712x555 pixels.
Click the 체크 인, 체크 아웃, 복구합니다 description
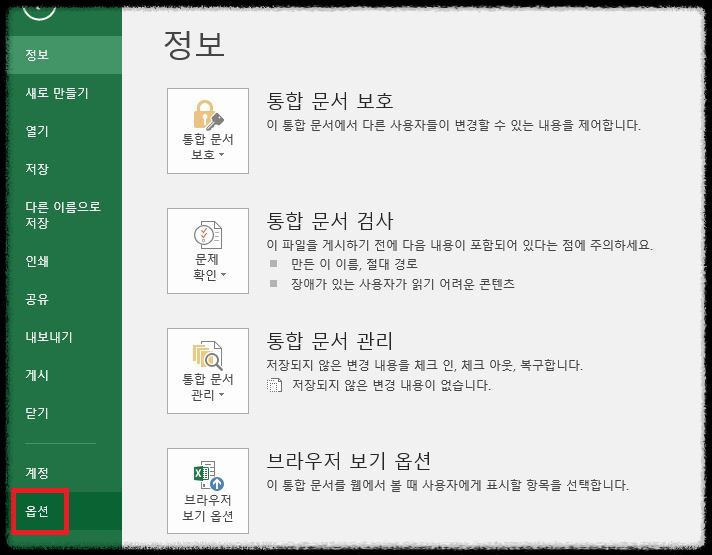[x=425, y=365]
